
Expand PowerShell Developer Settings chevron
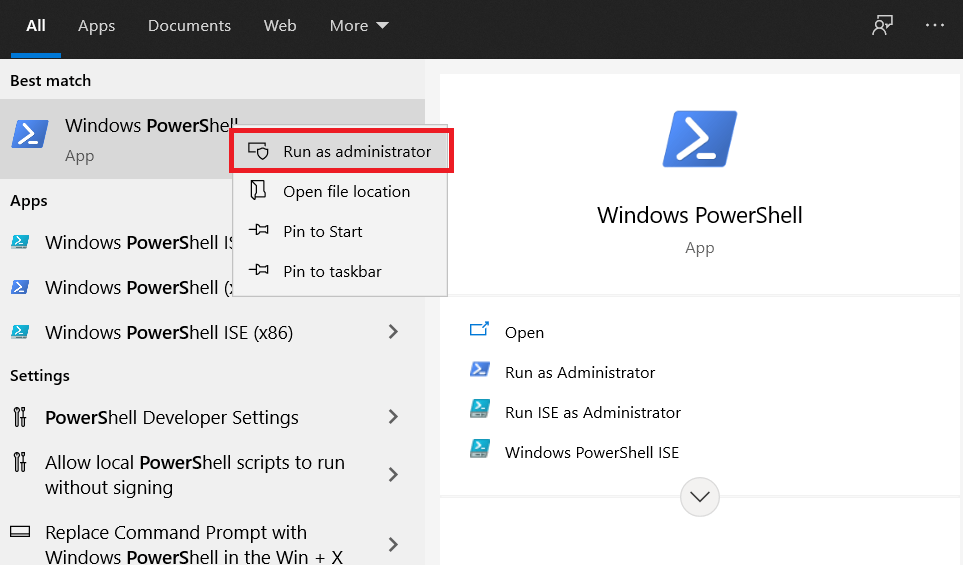(x=393, y=417)
